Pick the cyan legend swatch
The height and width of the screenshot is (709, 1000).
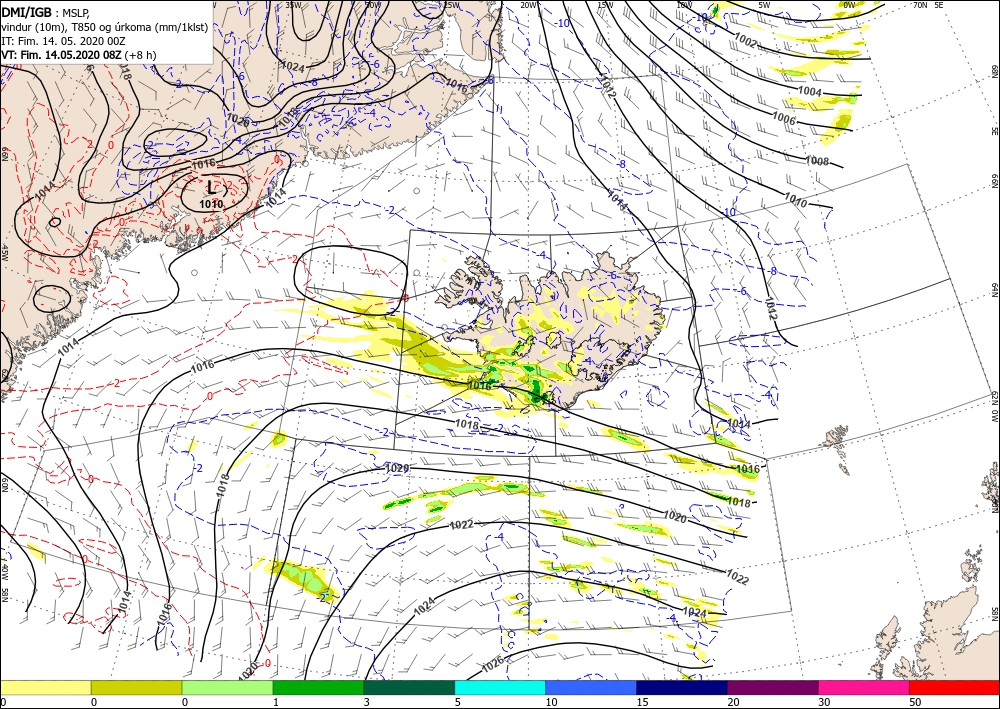click(500, 687)
